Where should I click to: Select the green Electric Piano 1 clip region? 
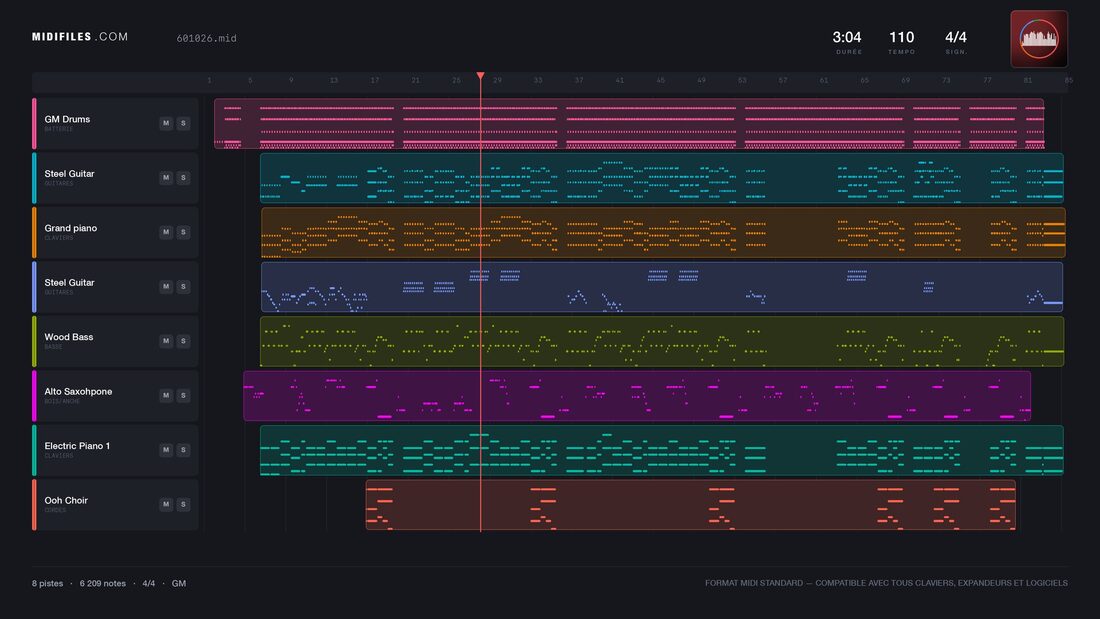662,450
